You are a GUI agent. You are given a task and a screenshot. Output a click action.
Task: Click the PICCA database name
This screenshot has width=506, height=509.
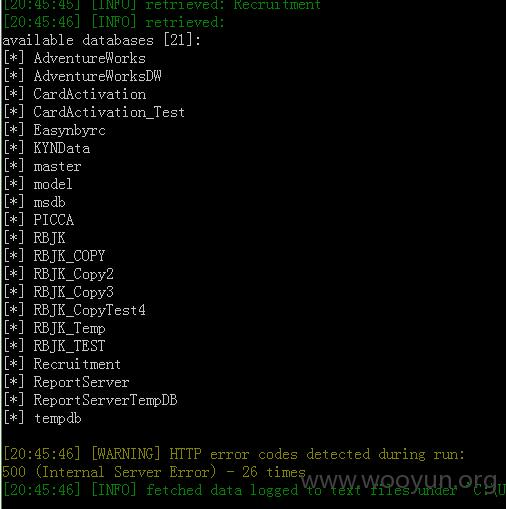point(53,220)
